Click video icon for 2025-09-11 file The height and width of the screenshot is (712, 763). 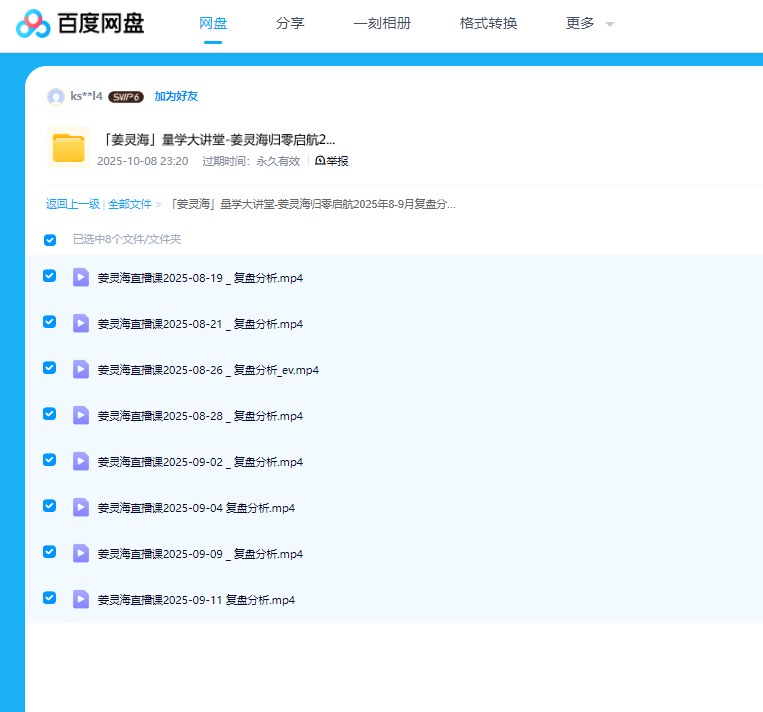(81, 599)
